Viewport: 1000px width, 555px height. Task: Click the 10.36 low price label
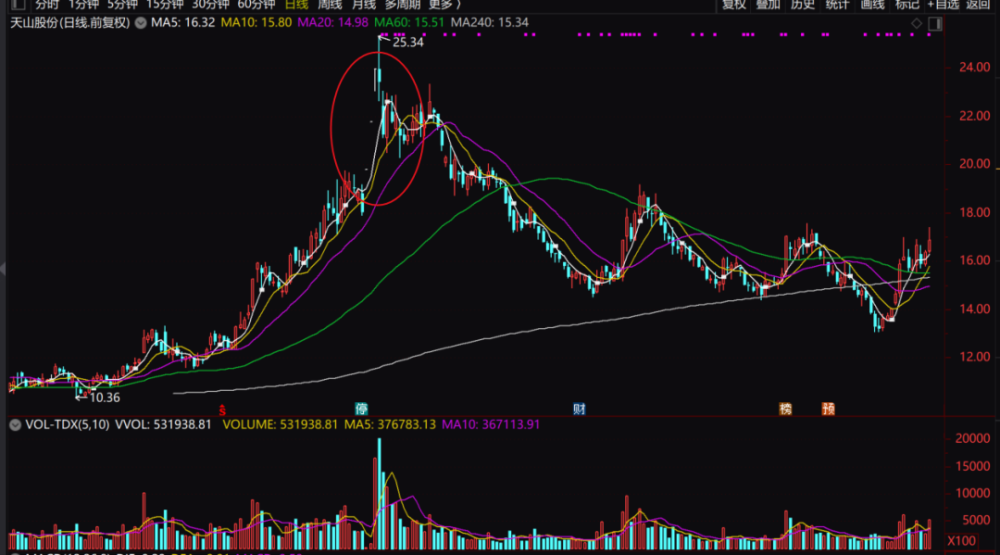105,397
